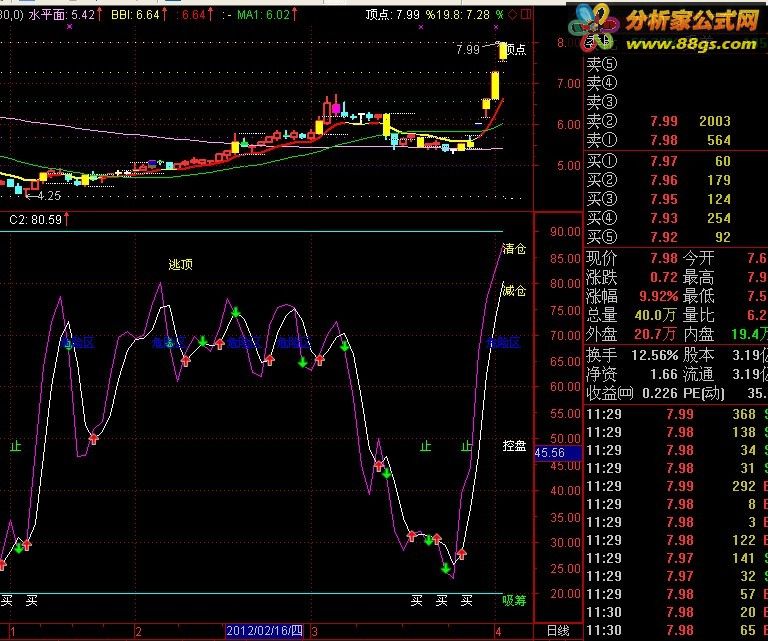Click month marker 2 on the time axis
This screenshot has width=768, height=641.
[x=139, y=632]
